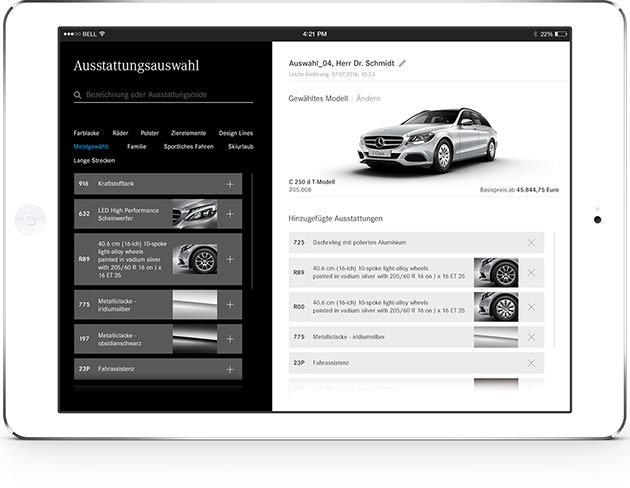The image size is (630, 488).
Task: Remove added 775 Metalliclacke iridiumsilber entry
Action: [x=531, y=337]
